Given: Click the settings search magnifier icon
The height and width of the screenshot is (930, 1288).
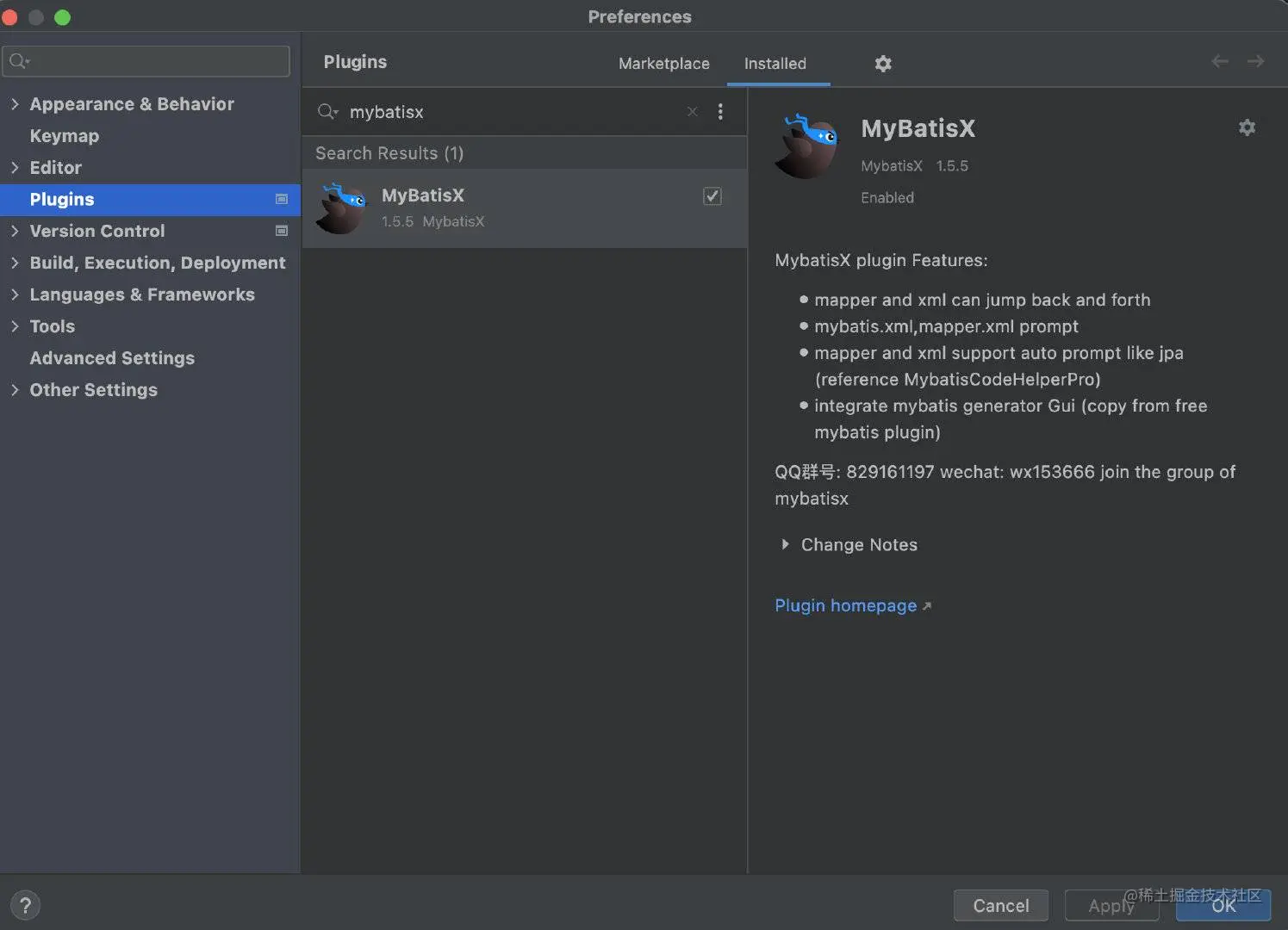Looking at the screenshot, I should pos(19,61).
